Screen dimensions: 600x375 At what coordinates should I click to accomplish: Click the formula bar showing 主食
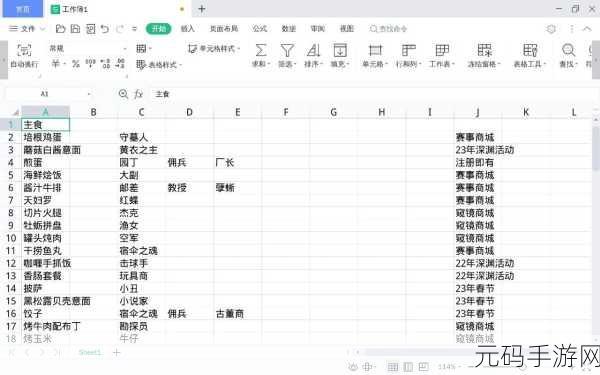[371, 94]
